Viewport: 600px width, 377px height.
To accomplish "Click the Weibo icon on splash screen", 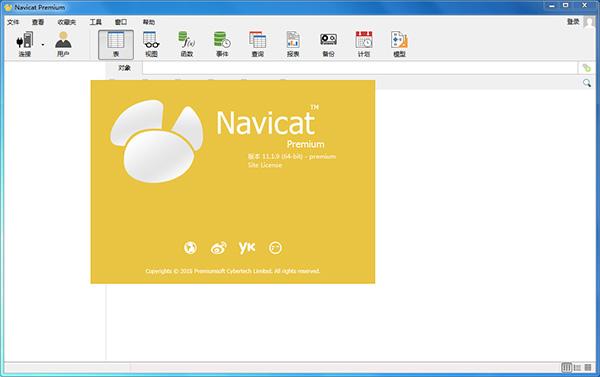I will 218,248.
